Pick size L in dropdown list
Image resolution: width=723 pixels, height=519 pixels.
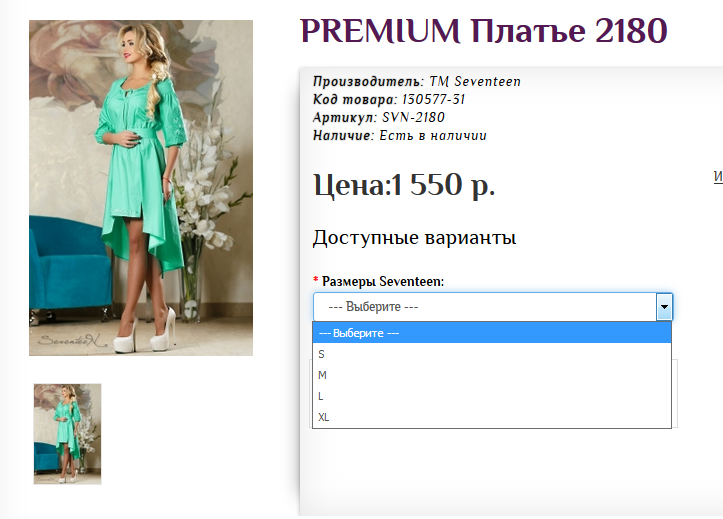[x=492, y=396]
